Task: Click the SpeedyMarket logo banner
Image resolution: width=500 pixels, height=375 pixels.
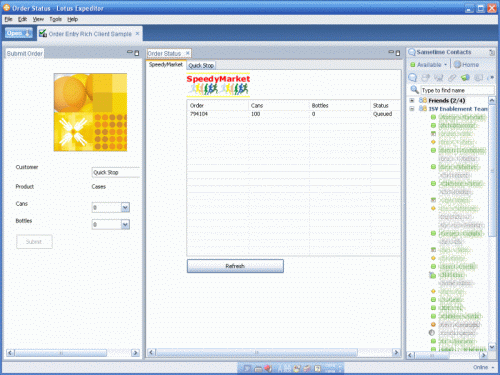Action: [218, 85]
